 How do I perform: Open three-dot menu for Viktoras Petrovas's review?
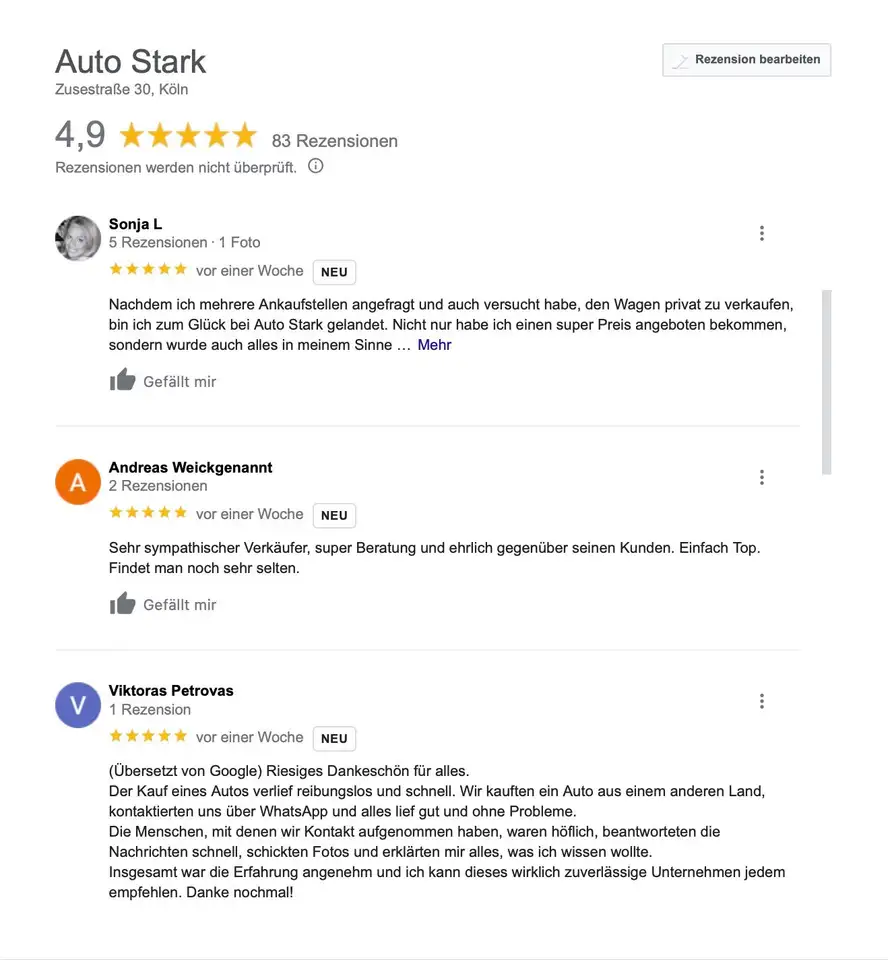coord(762,701)
